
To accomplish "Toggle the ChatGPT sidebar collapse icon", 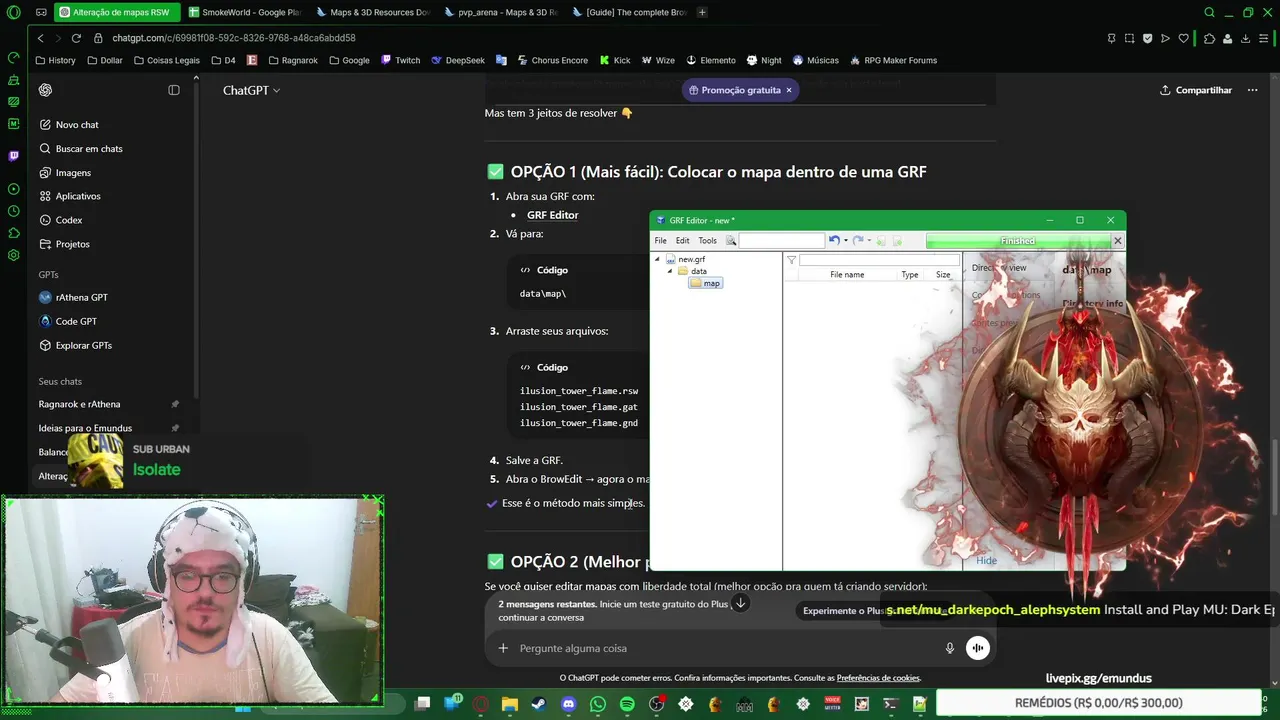I will (x=174, y=90).
